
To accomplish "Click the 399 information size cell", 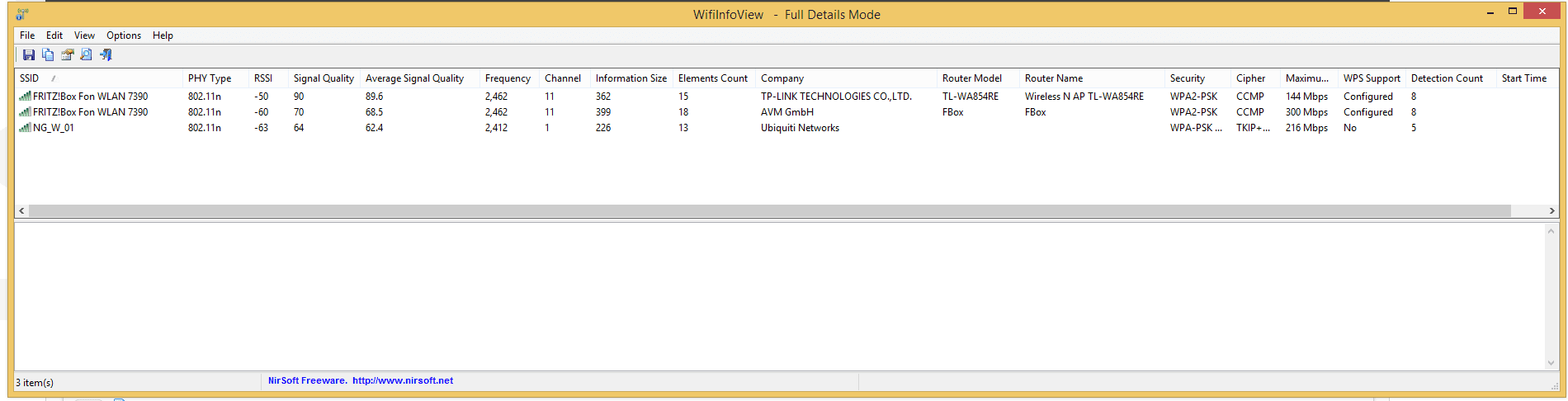I will [x=603, y=112].
